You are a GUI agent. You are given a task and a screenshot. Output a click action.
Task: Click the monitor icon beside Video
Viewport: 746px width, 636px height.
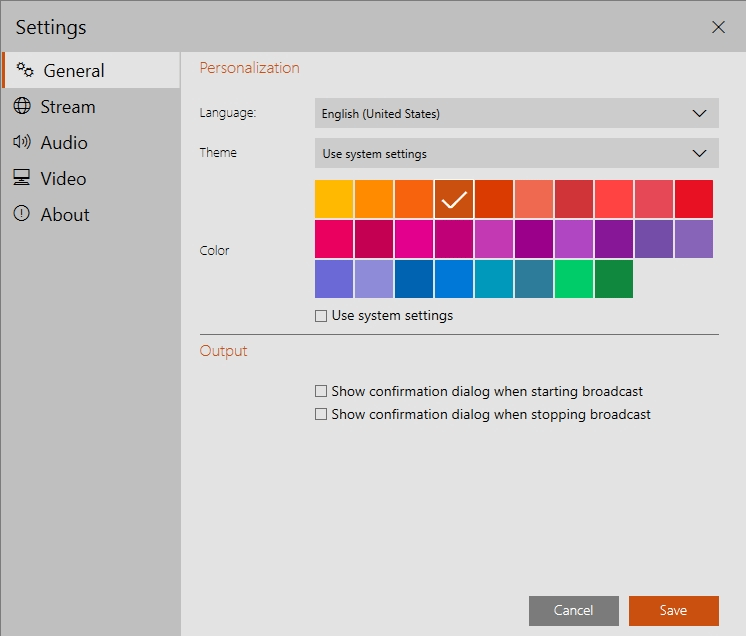[x=22, y=178]
